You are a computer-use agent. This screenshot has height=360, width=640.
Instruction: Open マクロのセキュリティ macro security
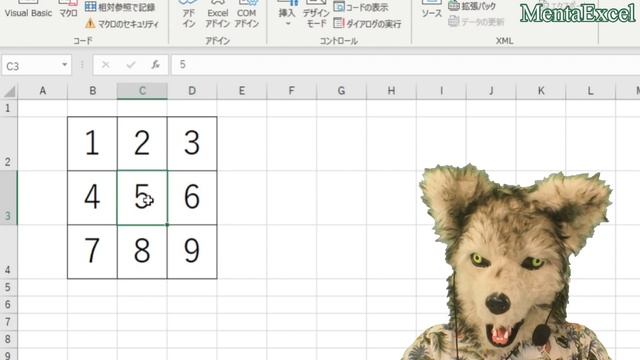122,24
